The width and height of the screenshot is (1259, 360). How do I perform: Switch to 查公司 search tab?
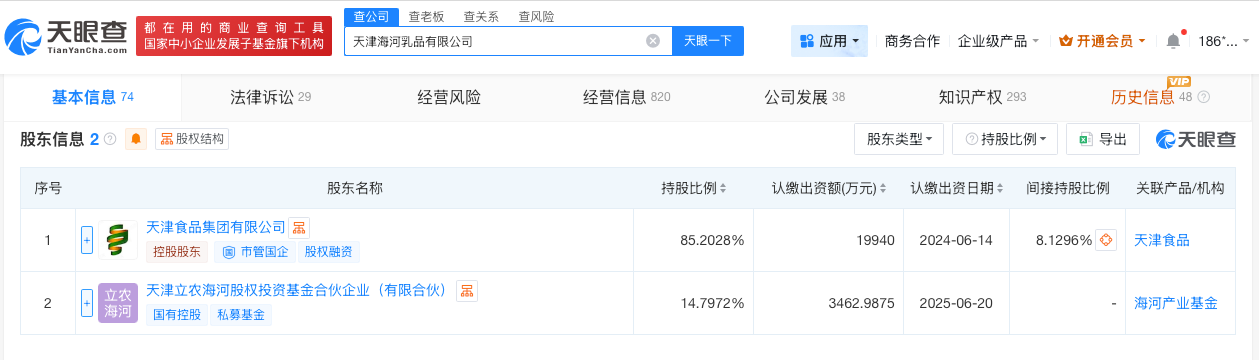tap(372, 16)
